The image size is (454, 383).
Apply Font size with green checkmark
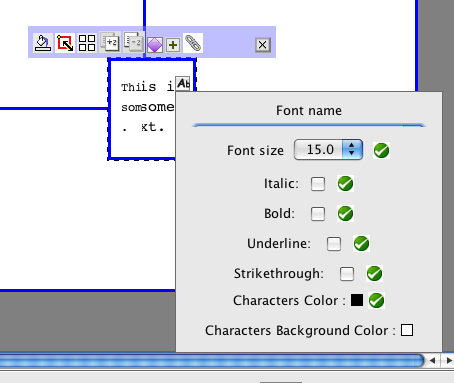(x=381, y=150)
